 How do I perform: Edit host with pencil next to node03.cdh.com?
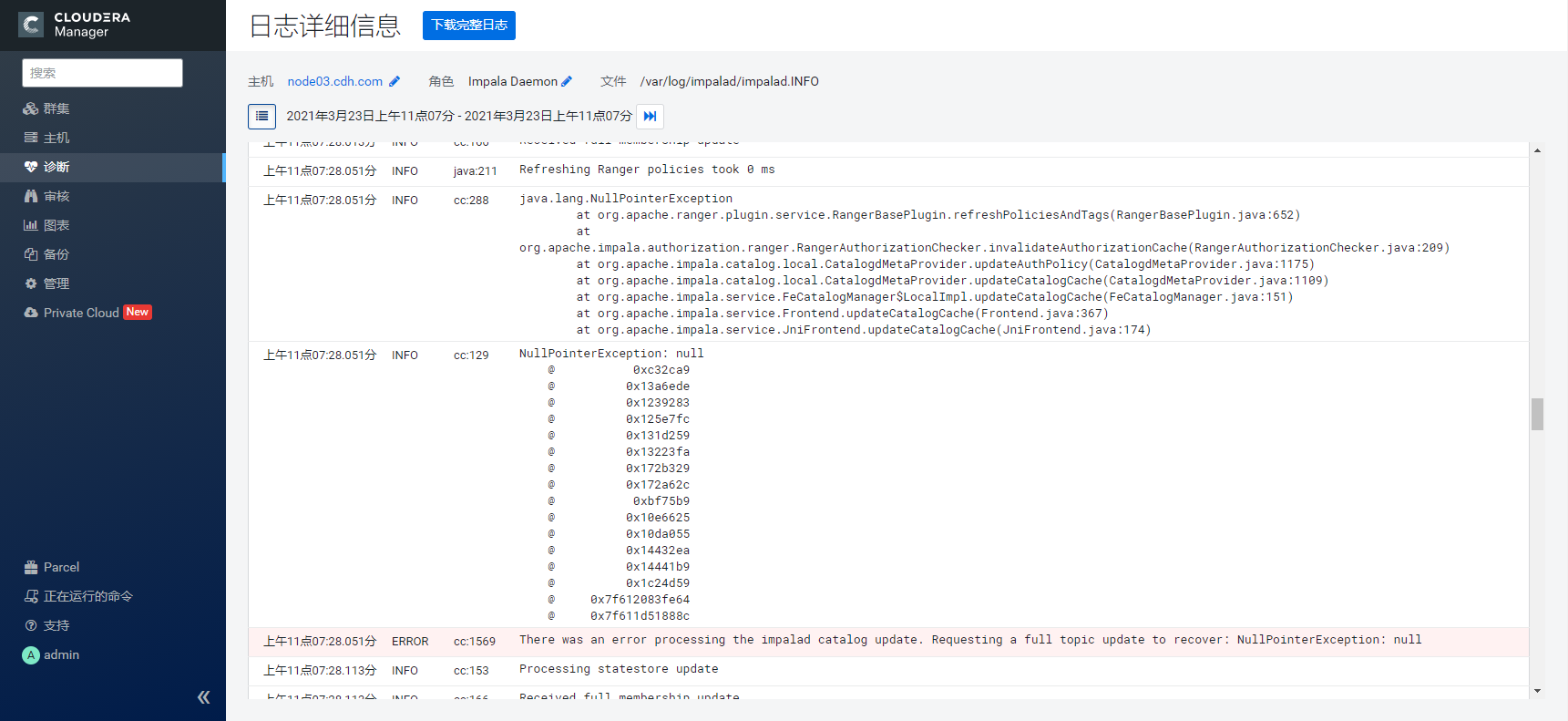395,81
